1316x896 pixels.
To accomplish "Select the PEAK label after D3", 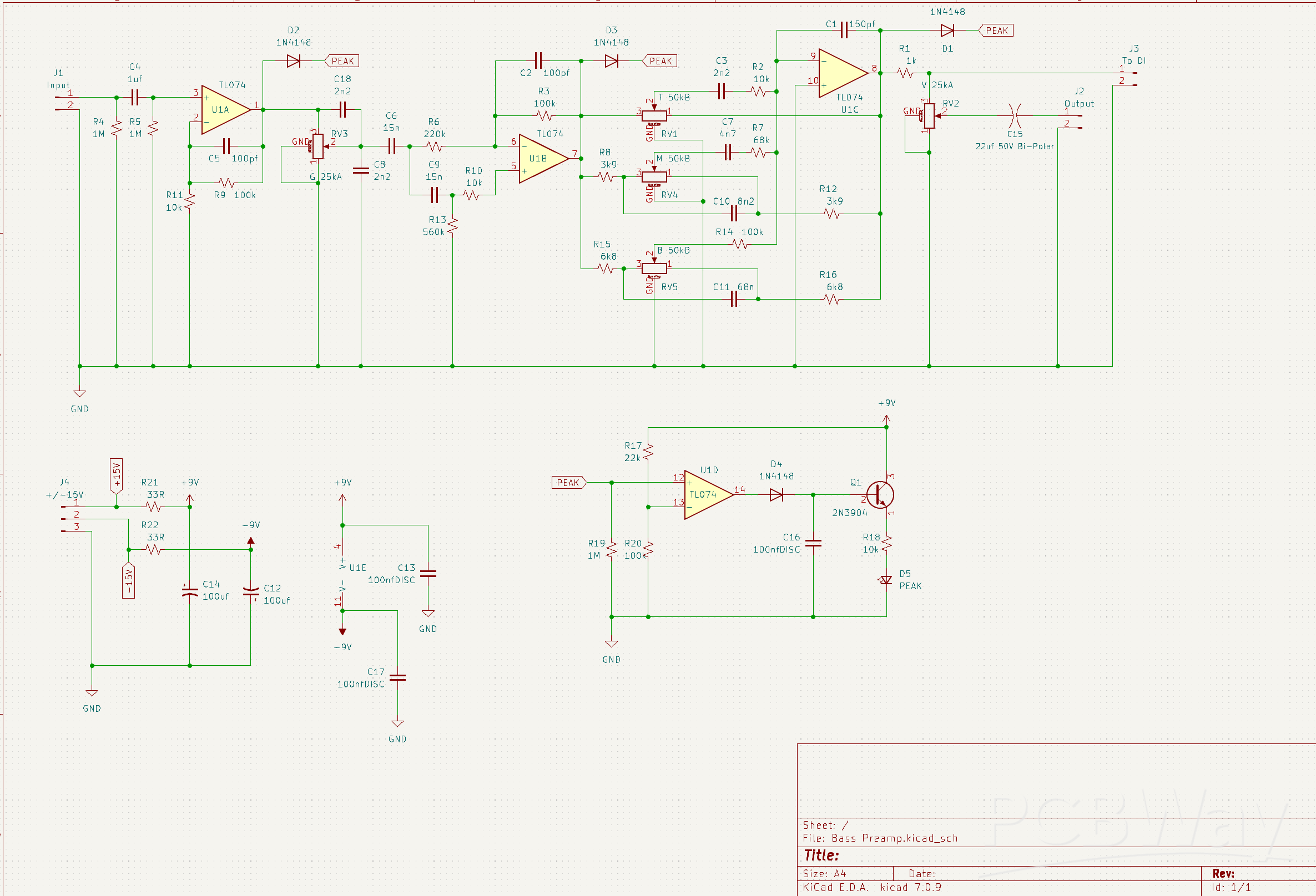I will coord(660,61).
